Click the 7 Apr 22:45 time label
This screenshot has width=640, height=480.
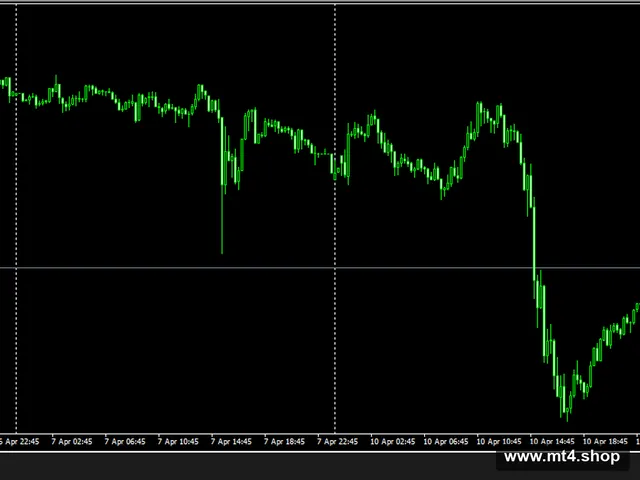pyautogui.click(x=337, y=442)
